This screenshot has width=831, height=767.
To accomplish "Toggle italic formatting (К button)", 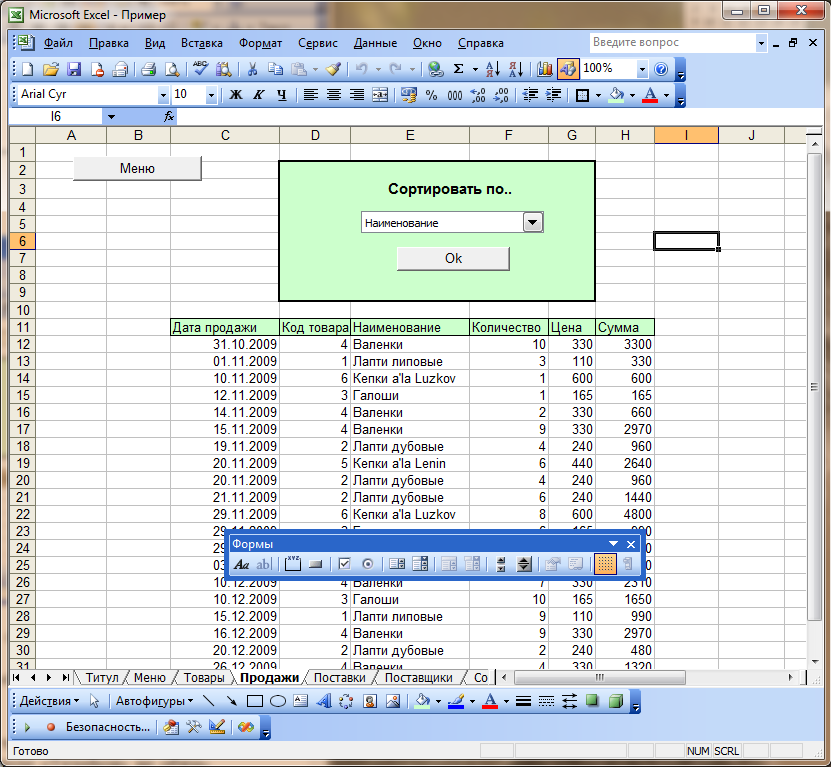I will (x=259, y=95).
